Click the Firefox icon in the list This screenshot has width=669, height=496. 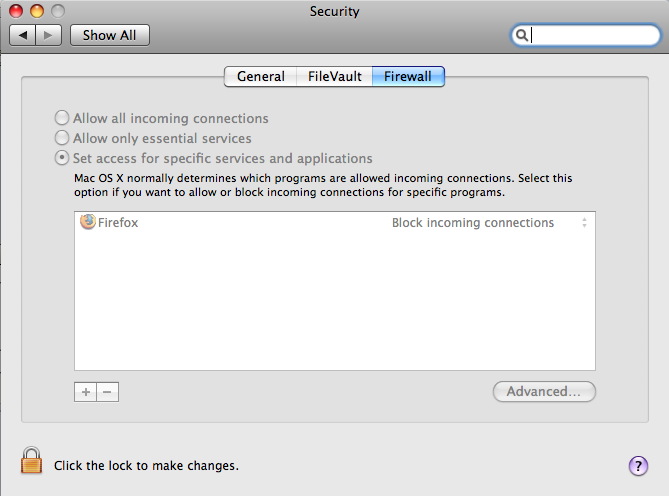(x=87, y=223)
